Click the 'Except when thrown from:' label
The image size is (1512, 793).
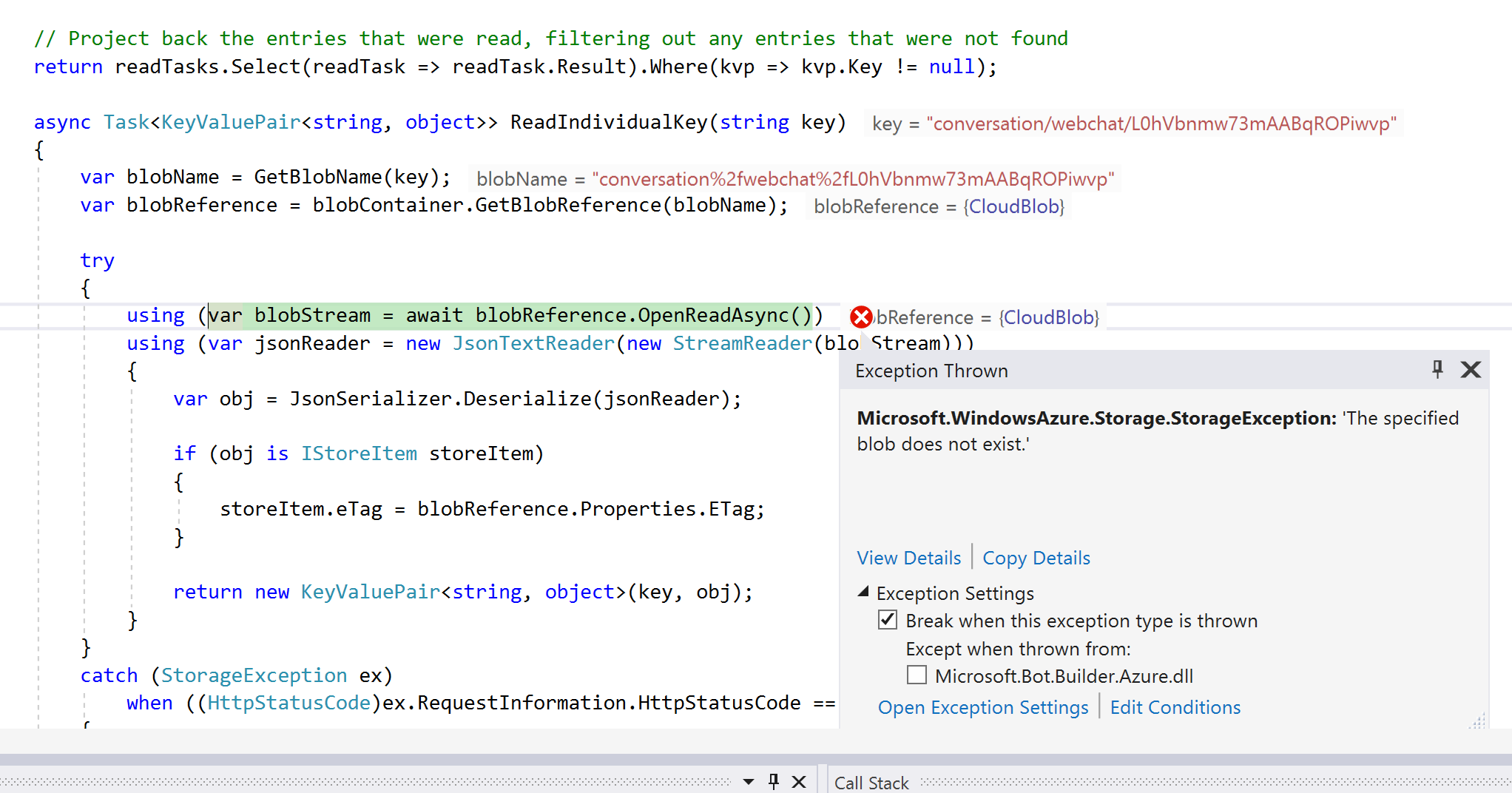tap(1018, 649)
